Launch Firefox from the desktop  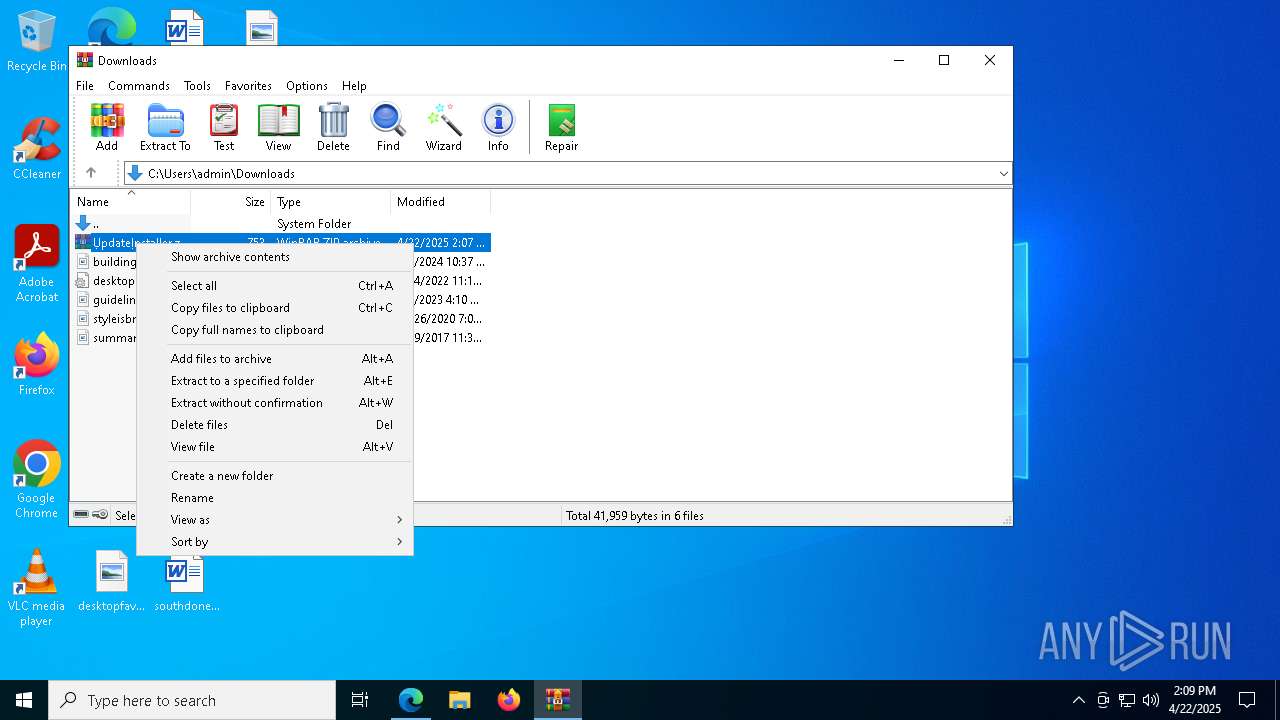[x=37, y=364]
